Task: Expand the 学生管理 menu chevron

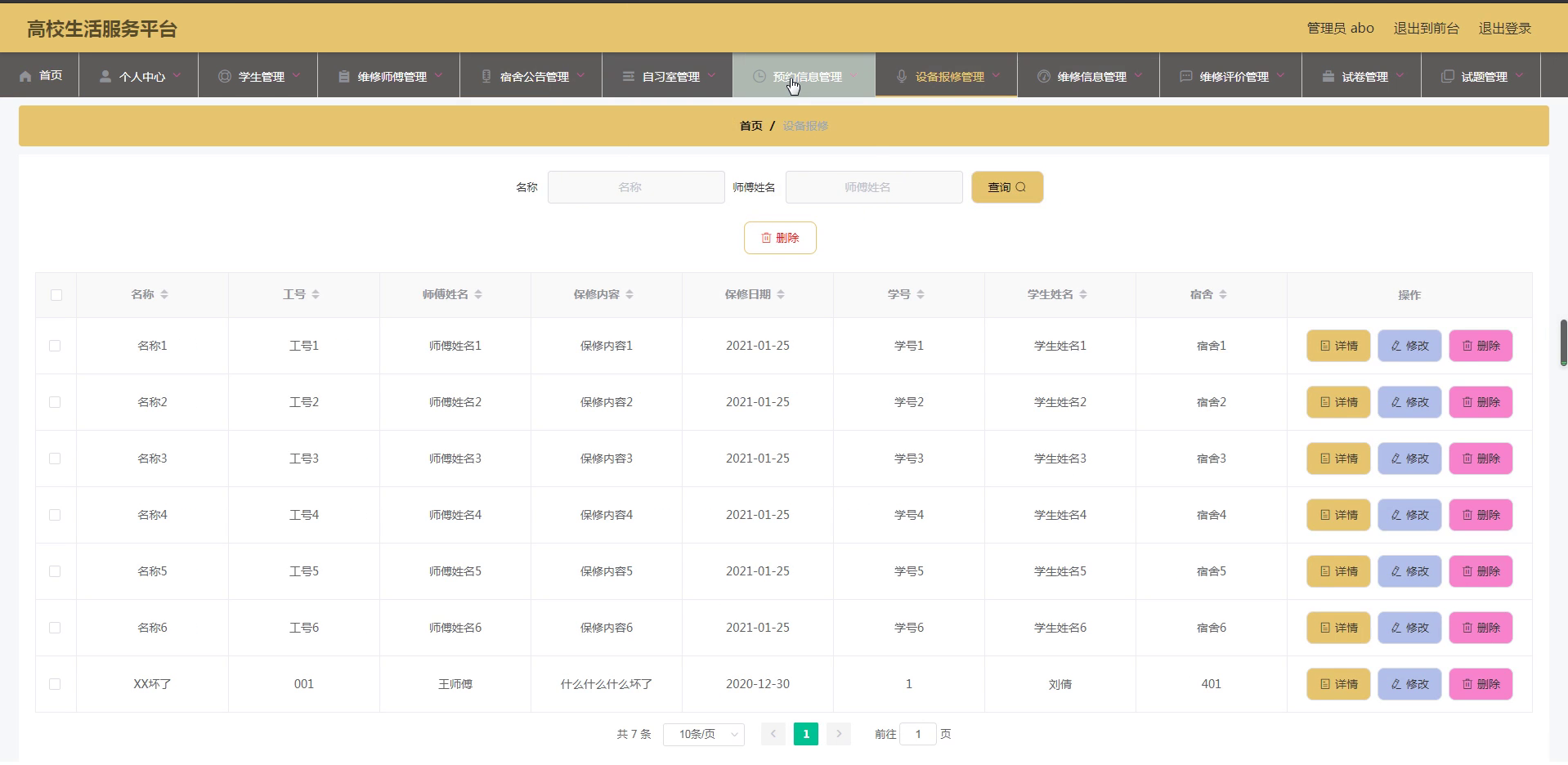Action: click(x=296, y=75)
